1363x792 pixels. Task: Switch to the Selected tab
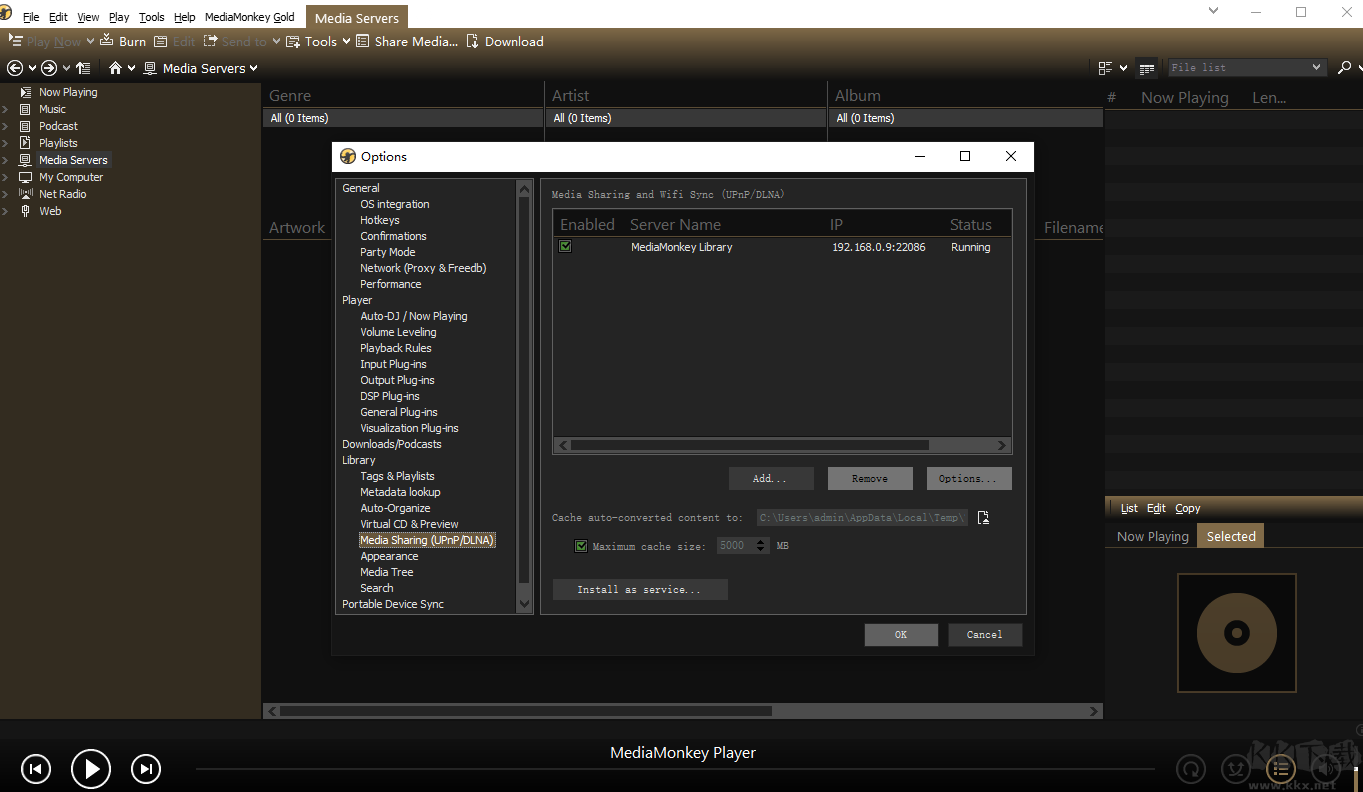[1230, 536]
